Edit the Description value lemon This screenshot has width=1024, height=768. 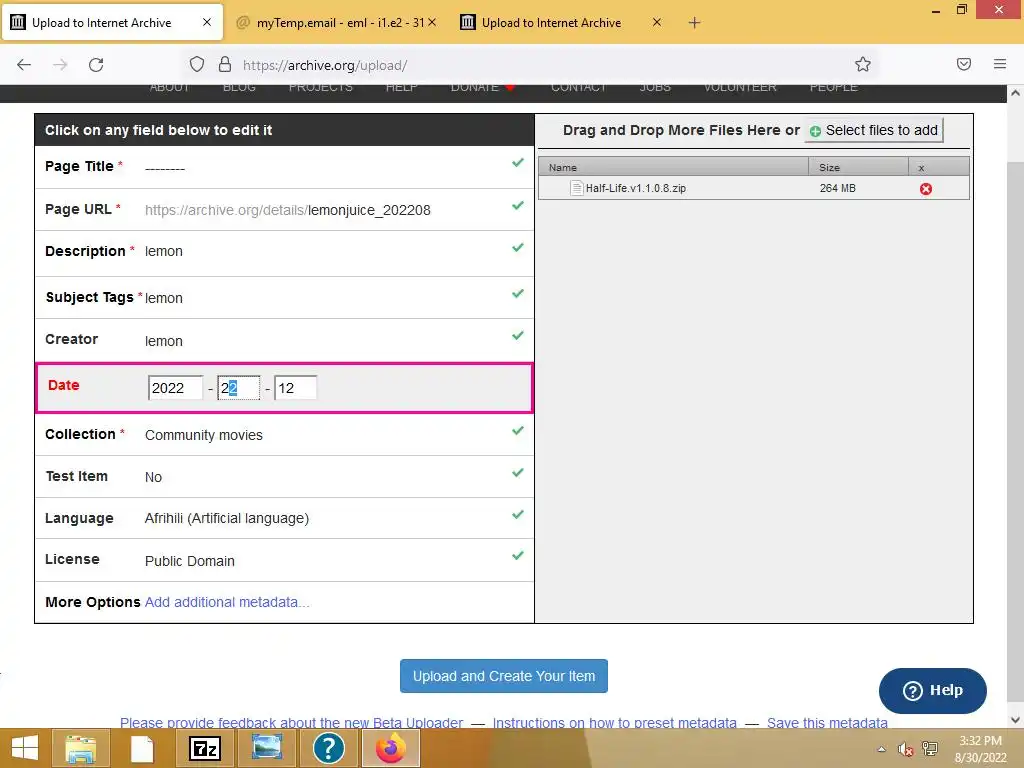coord(163,251)
